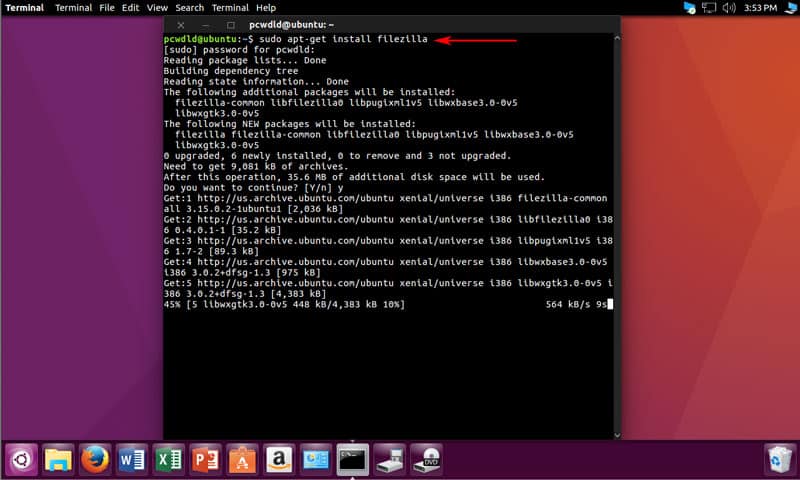800x480 pixels.
Task: Click the '[sudo] password for pcwdld:' line
Action: coord(239,49)
